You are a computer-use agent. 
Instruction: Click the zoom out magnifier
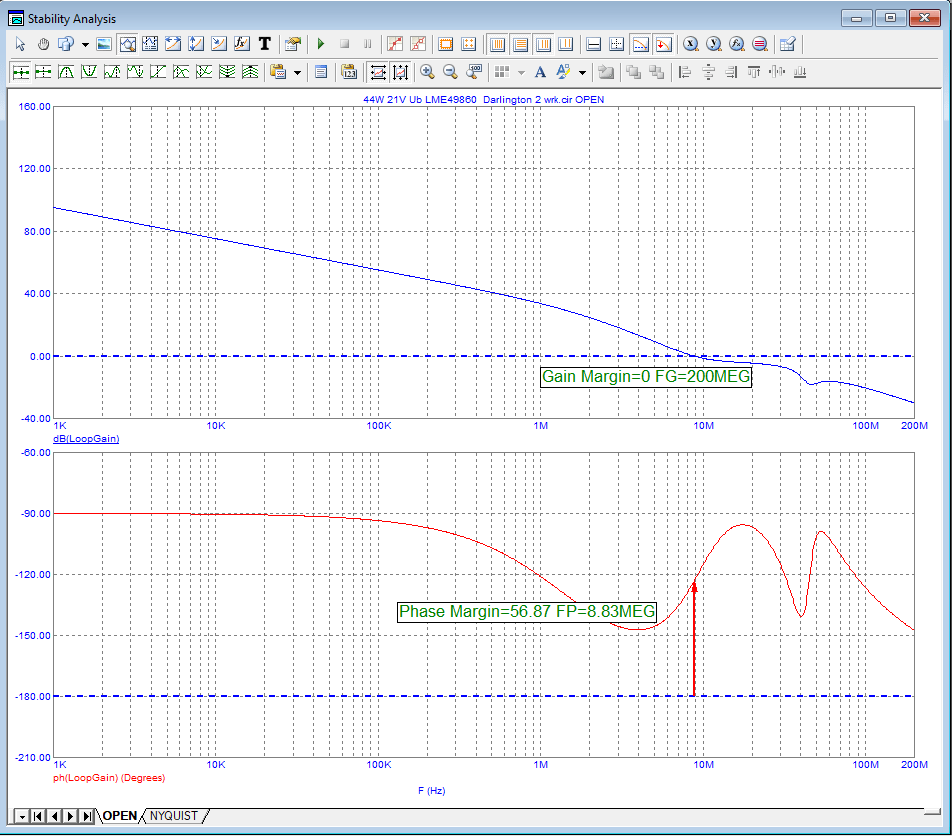click(x=450, y=72)
